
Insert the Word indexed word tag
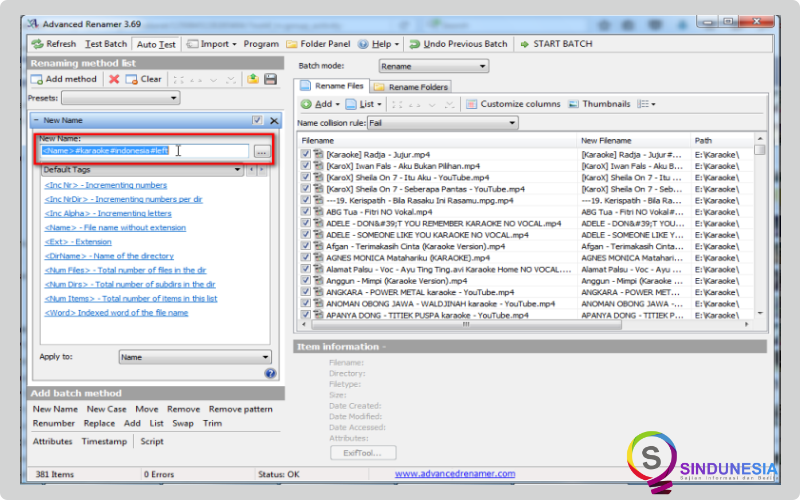[116, 313]
